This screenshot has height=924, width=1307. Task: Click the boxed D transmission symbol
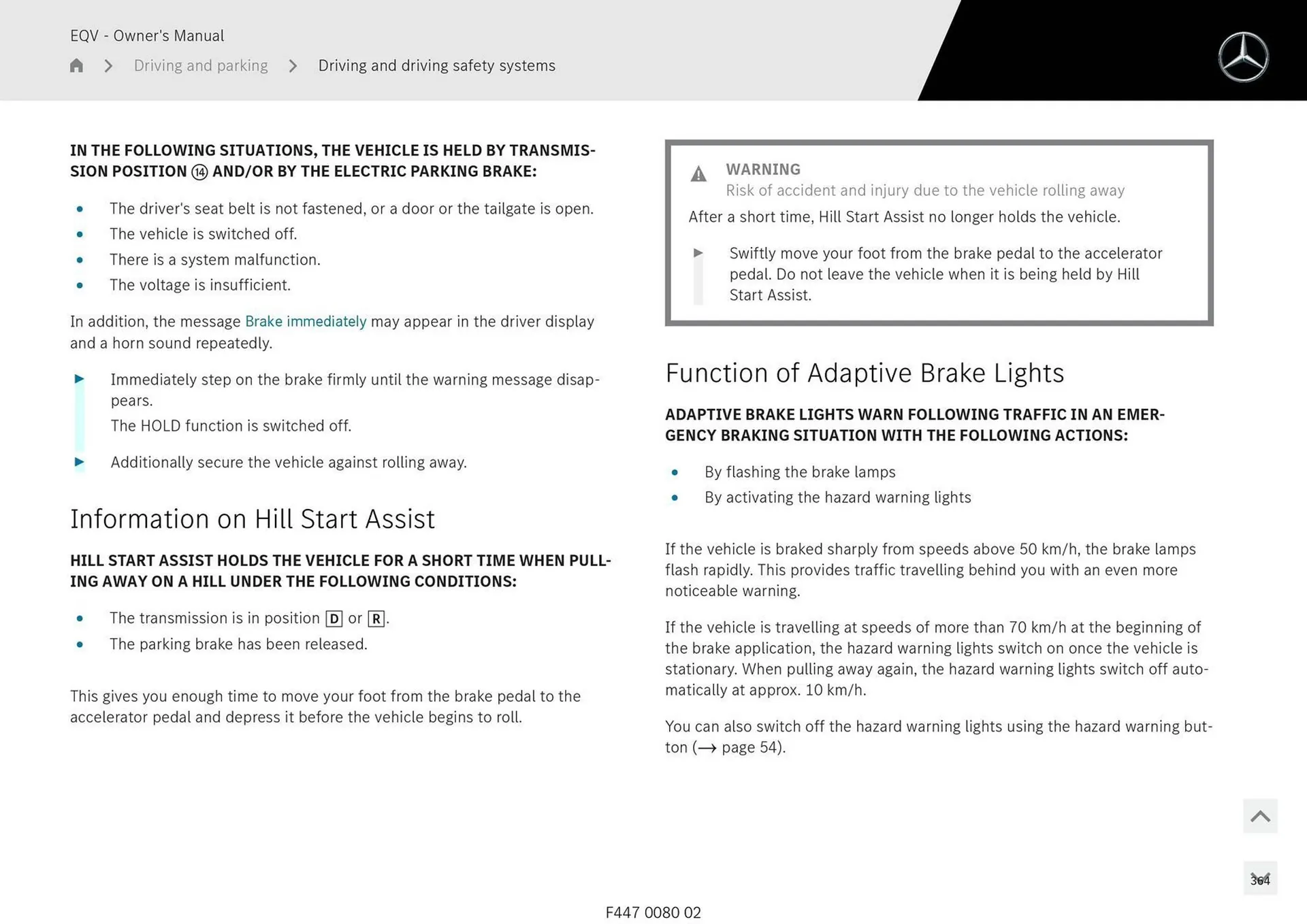point(334,618)
